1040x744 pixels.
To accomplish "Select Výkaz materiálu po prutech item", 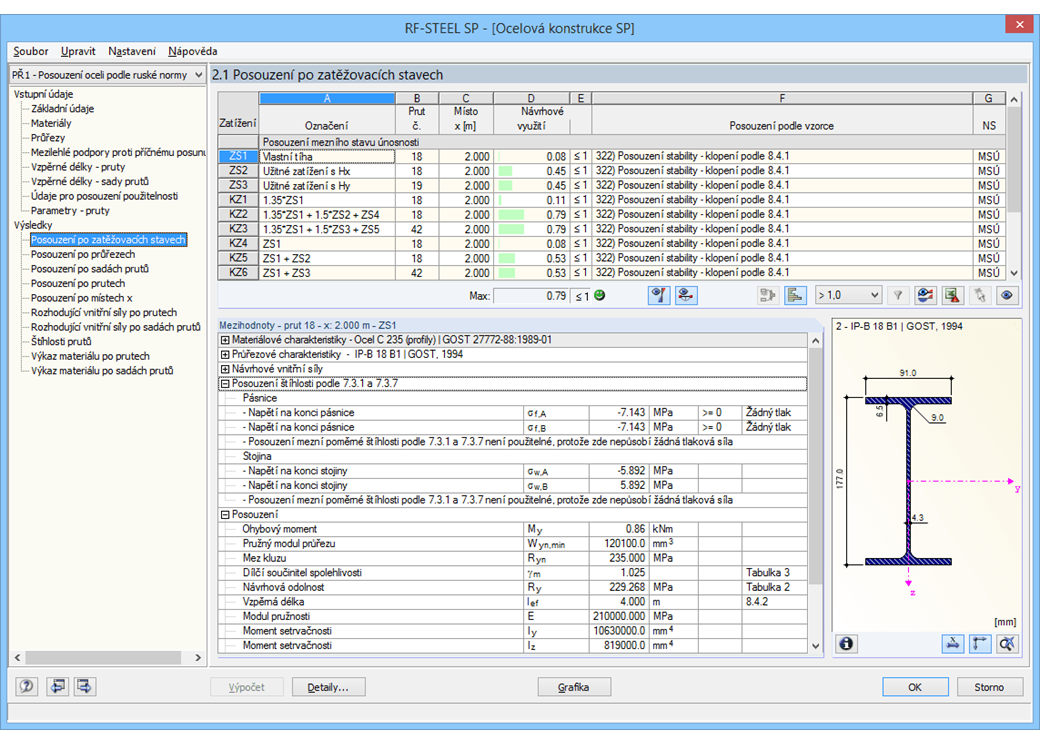I will tap(90, 357).
